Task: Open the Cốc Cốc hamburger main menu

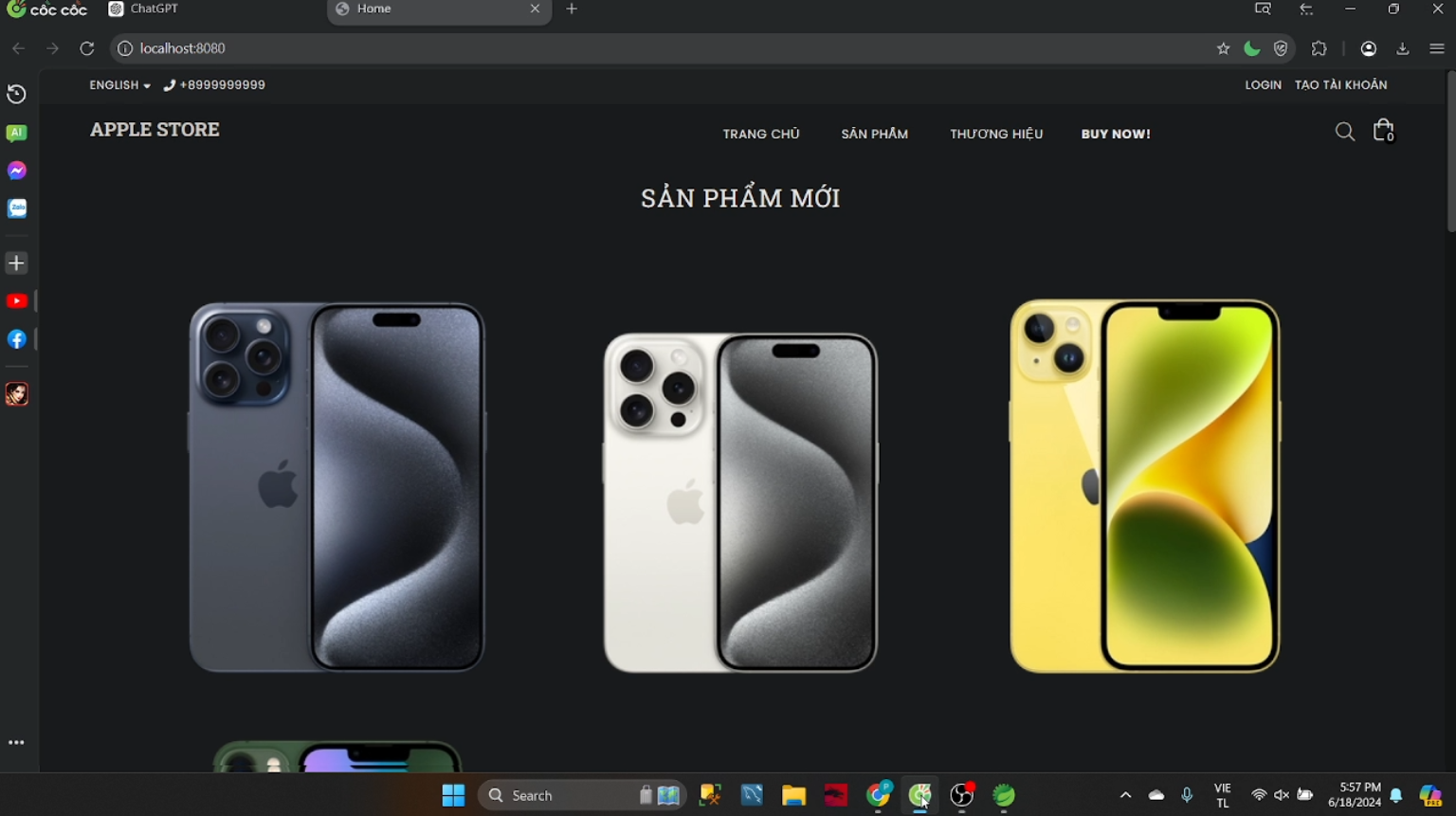Action: coord(1436,48)
